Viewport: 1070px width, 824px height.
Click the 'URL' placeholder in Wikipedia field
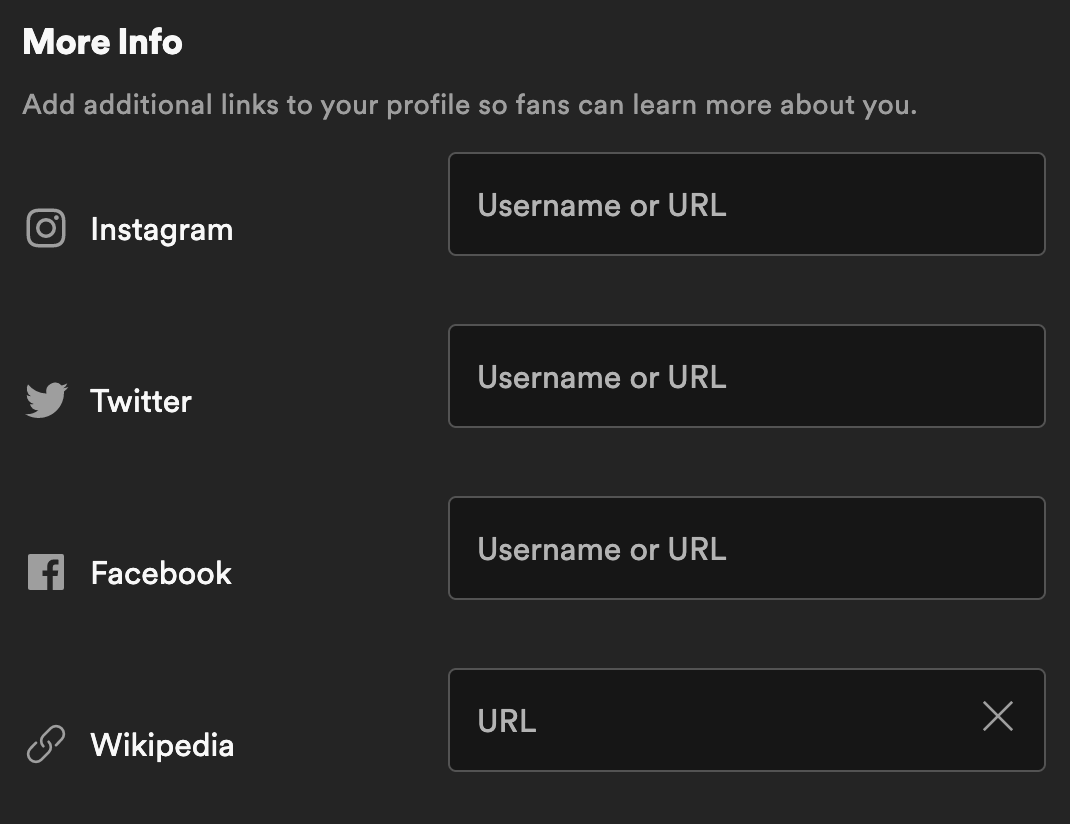tap(507, 721)
